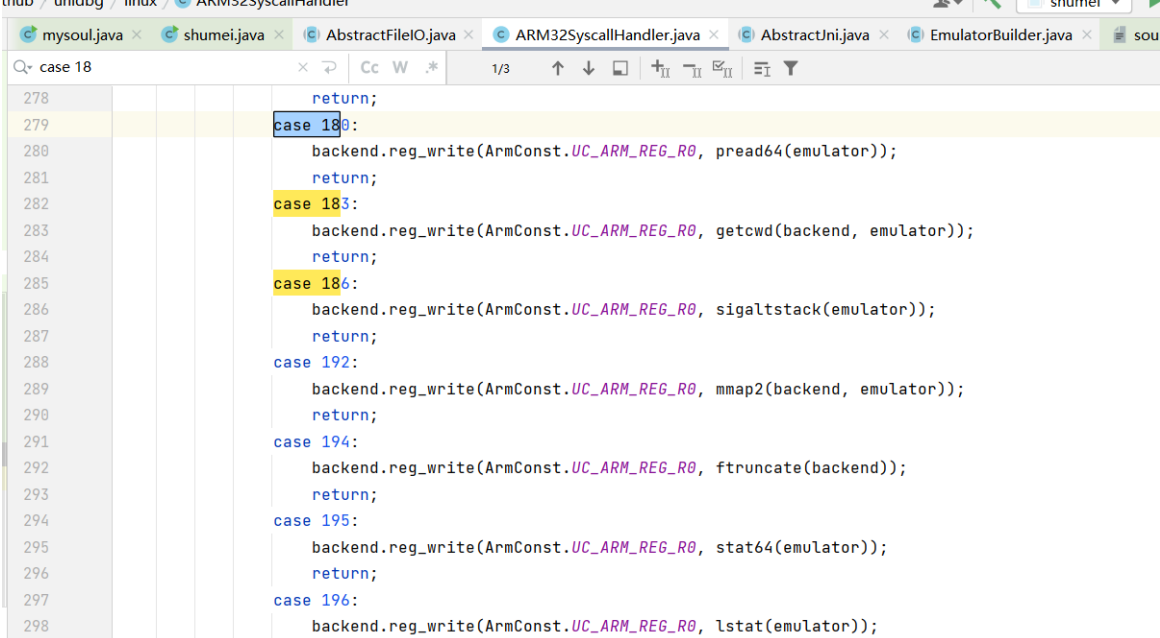Go to next search occurrence arrow
The height and width of the screenshot is (638, 1160).
pos(589,68)
